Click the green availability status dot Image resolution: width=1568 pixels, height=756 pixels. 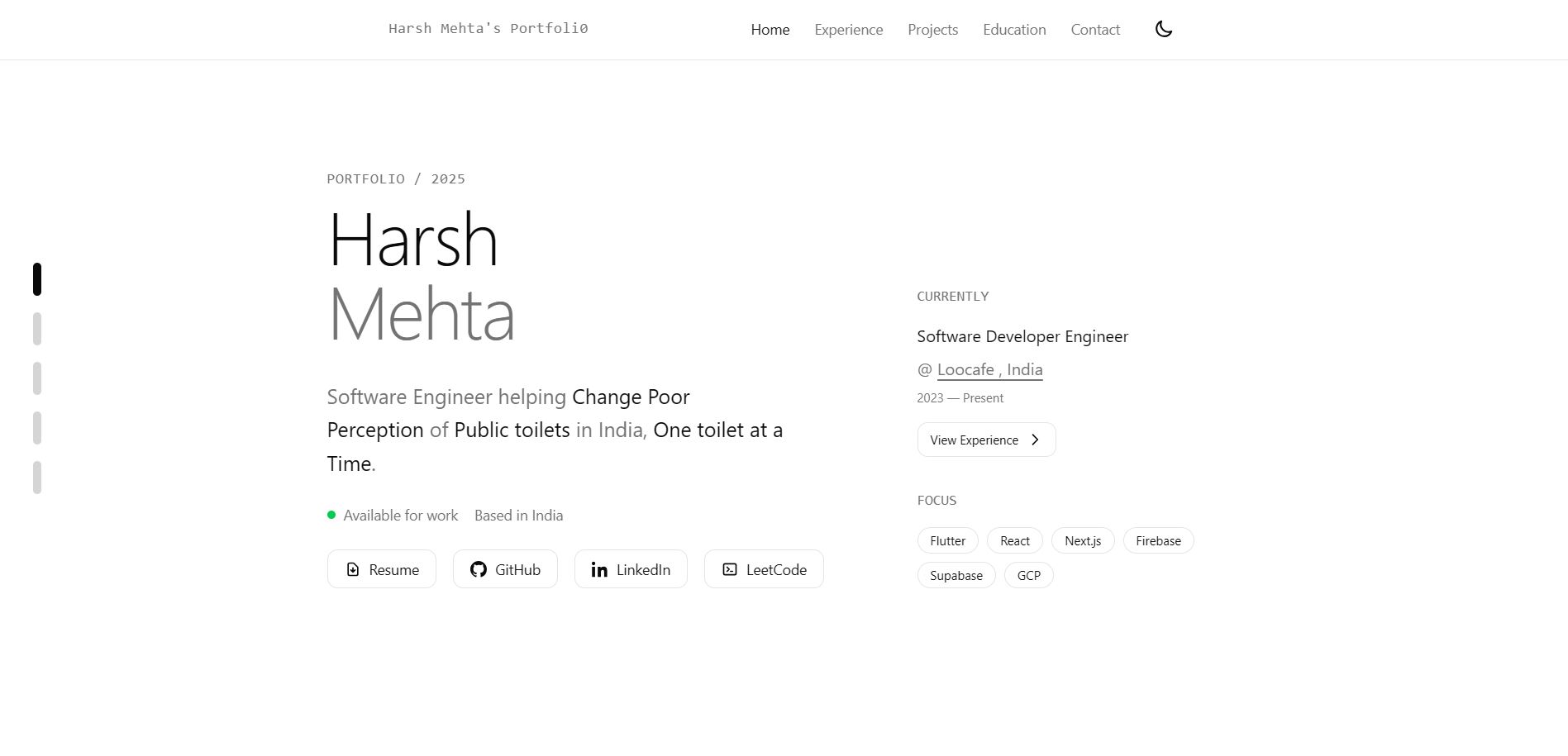coord(331,514)
